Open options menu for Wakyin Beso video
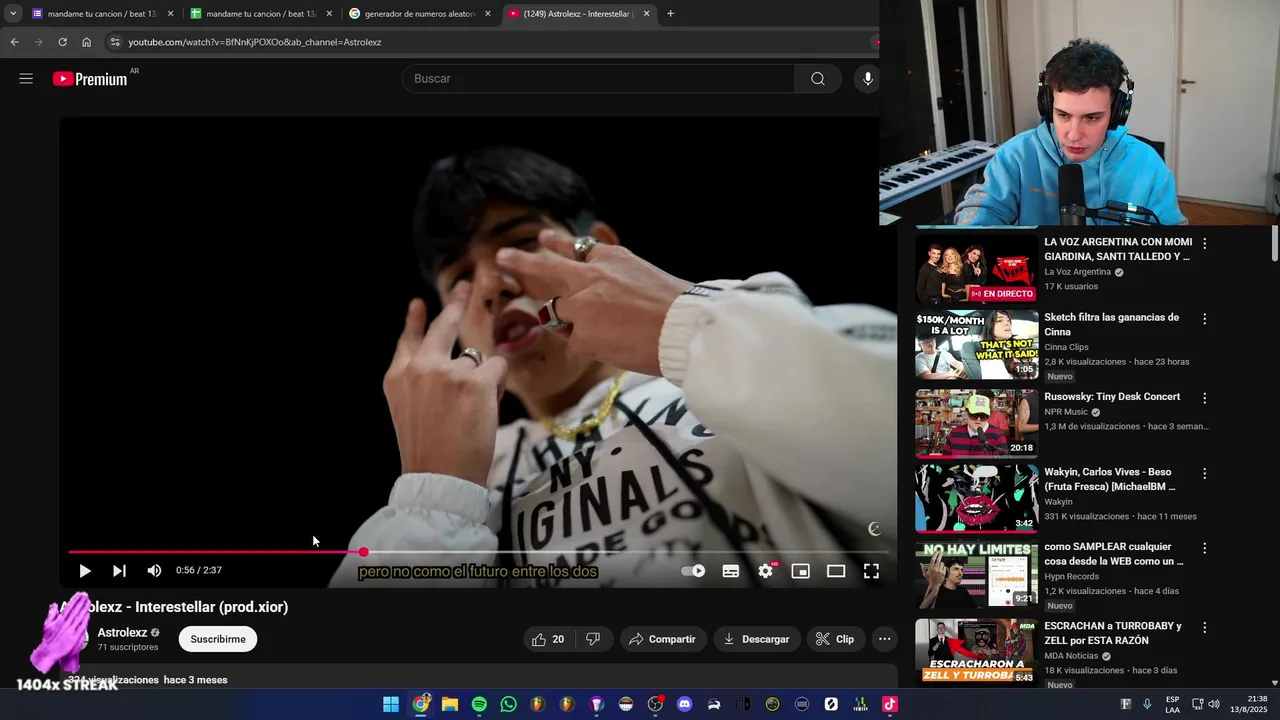Viewport: 1280px width, 720px height. (x=1204, y=473)
